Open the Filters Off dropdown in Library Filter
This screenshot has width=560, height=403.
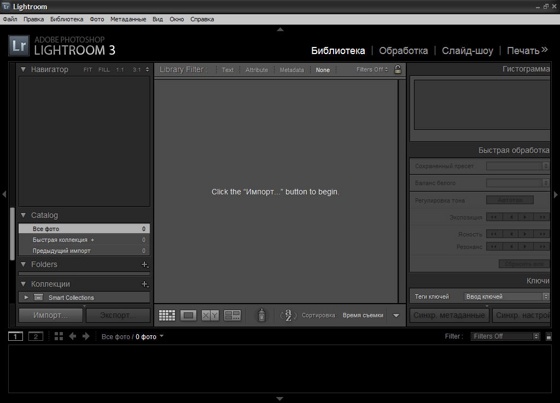372,69
